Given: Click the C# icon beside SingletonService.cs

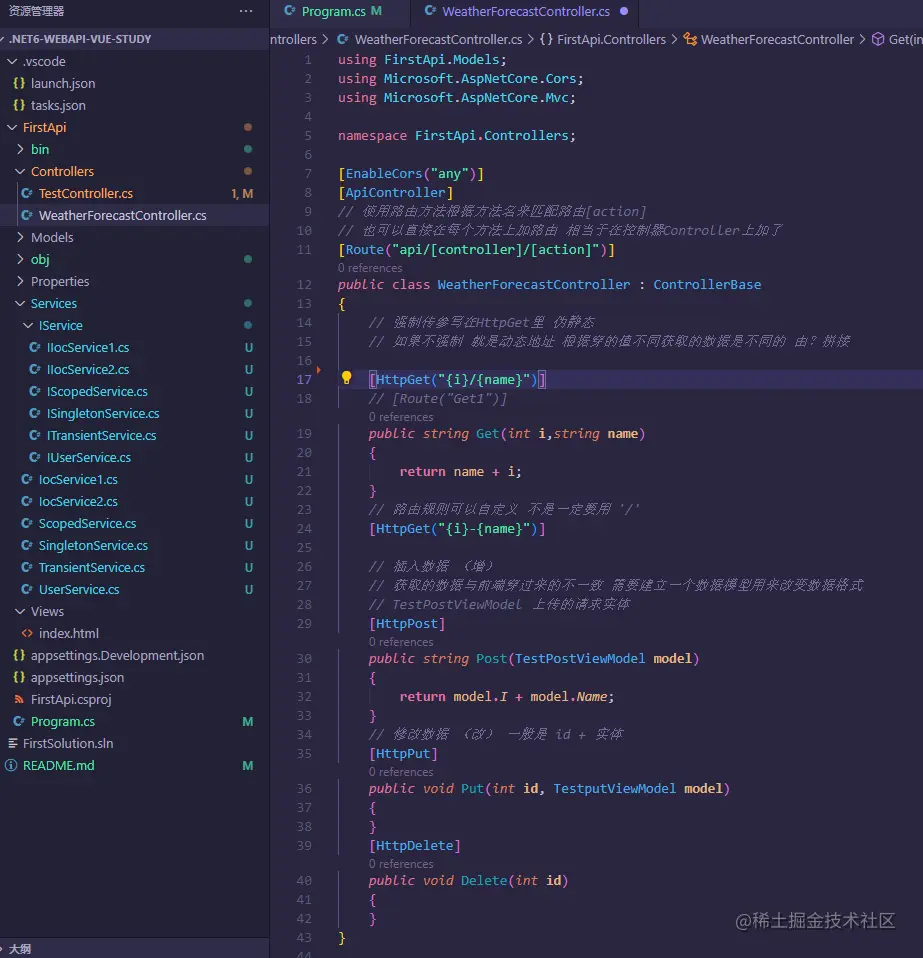Looking at the screenshot, I should tap(27, 545).
